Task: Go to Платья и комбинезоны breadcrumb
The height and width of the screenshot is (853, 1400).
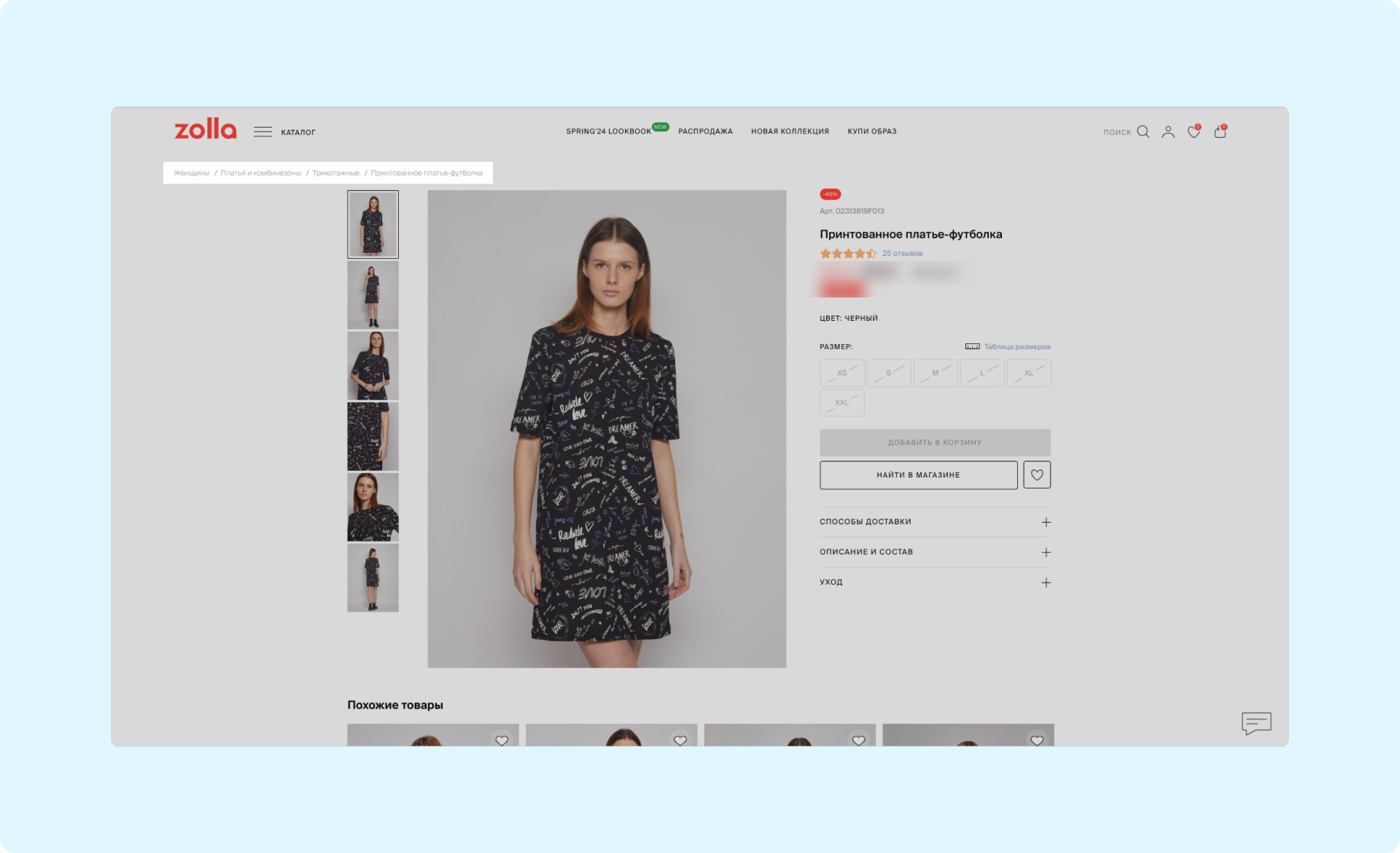Action: [261, 173]
